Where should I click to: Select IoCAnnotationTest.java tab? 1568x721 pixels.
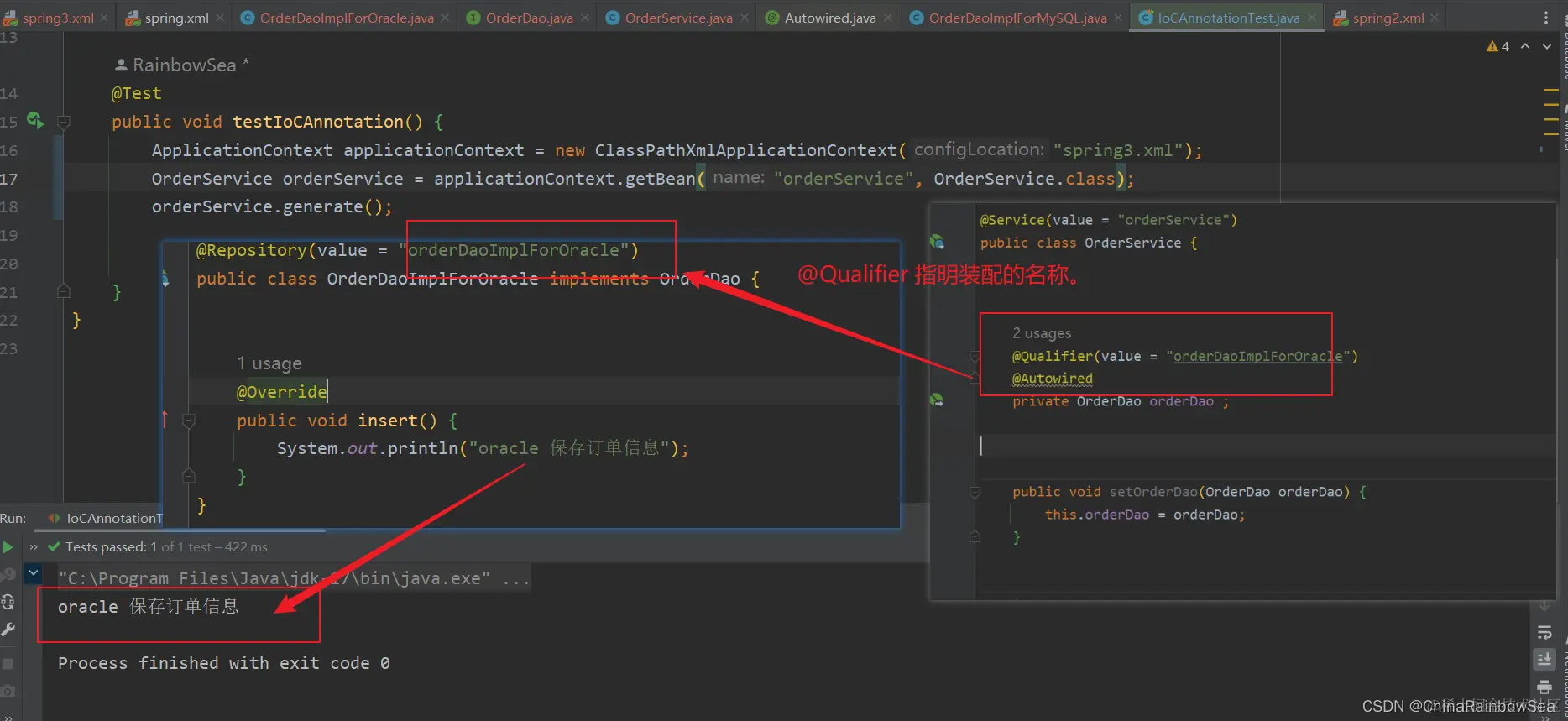tap(1228, 18)
